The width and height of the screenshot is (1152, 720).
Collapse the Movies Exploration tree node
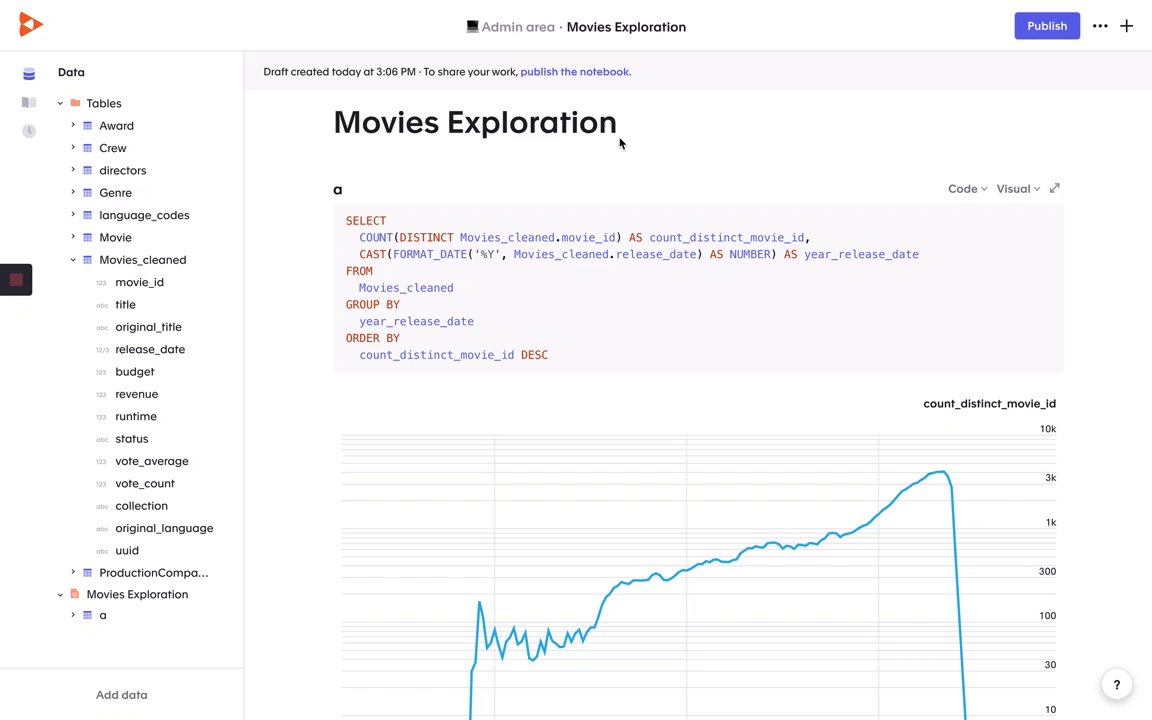(x=60, y=594)
